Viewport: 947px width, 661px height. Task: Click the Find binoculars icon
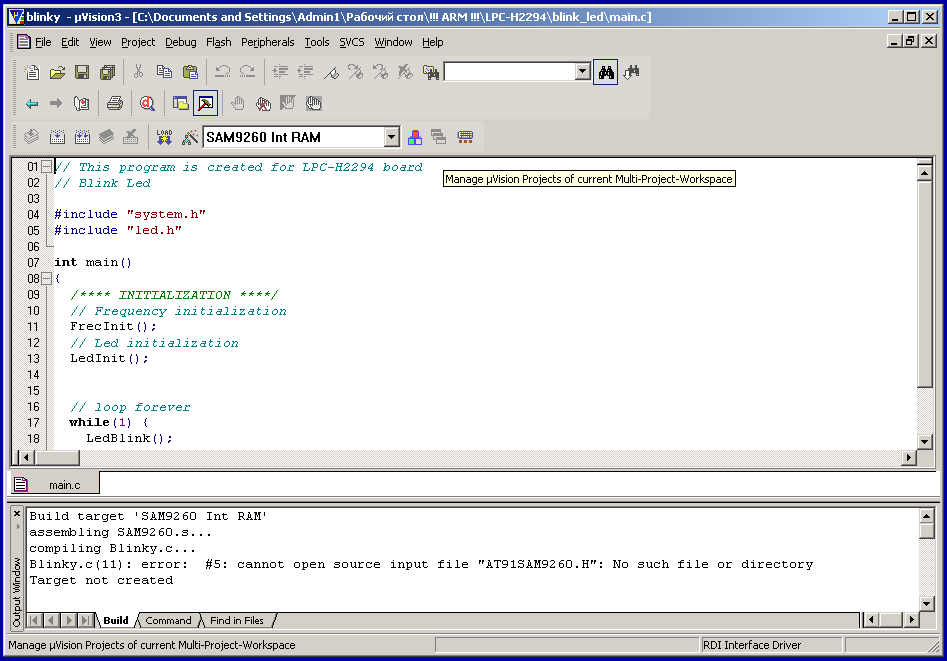[x=605, y=72]
